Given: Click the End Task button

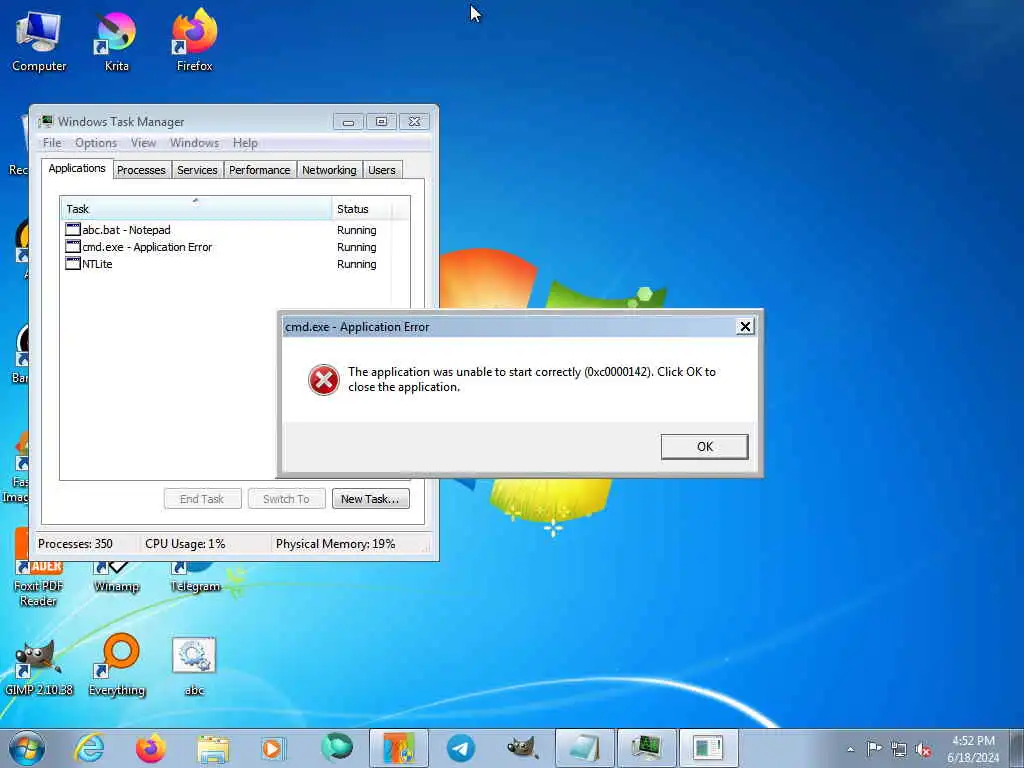Looking at the screenshot, I should 202,499.
